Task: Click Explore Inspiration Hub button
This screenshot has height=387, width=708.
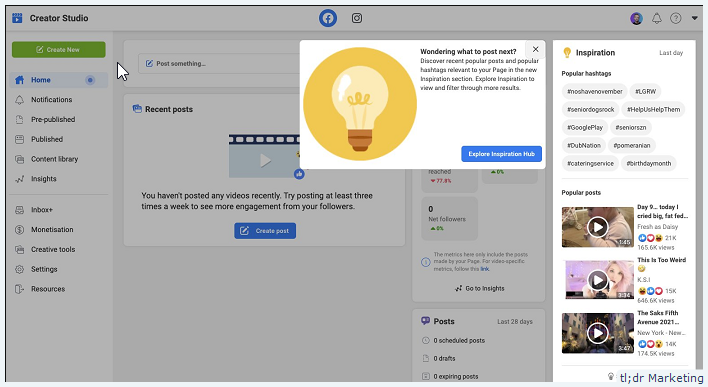Action: 502,154
